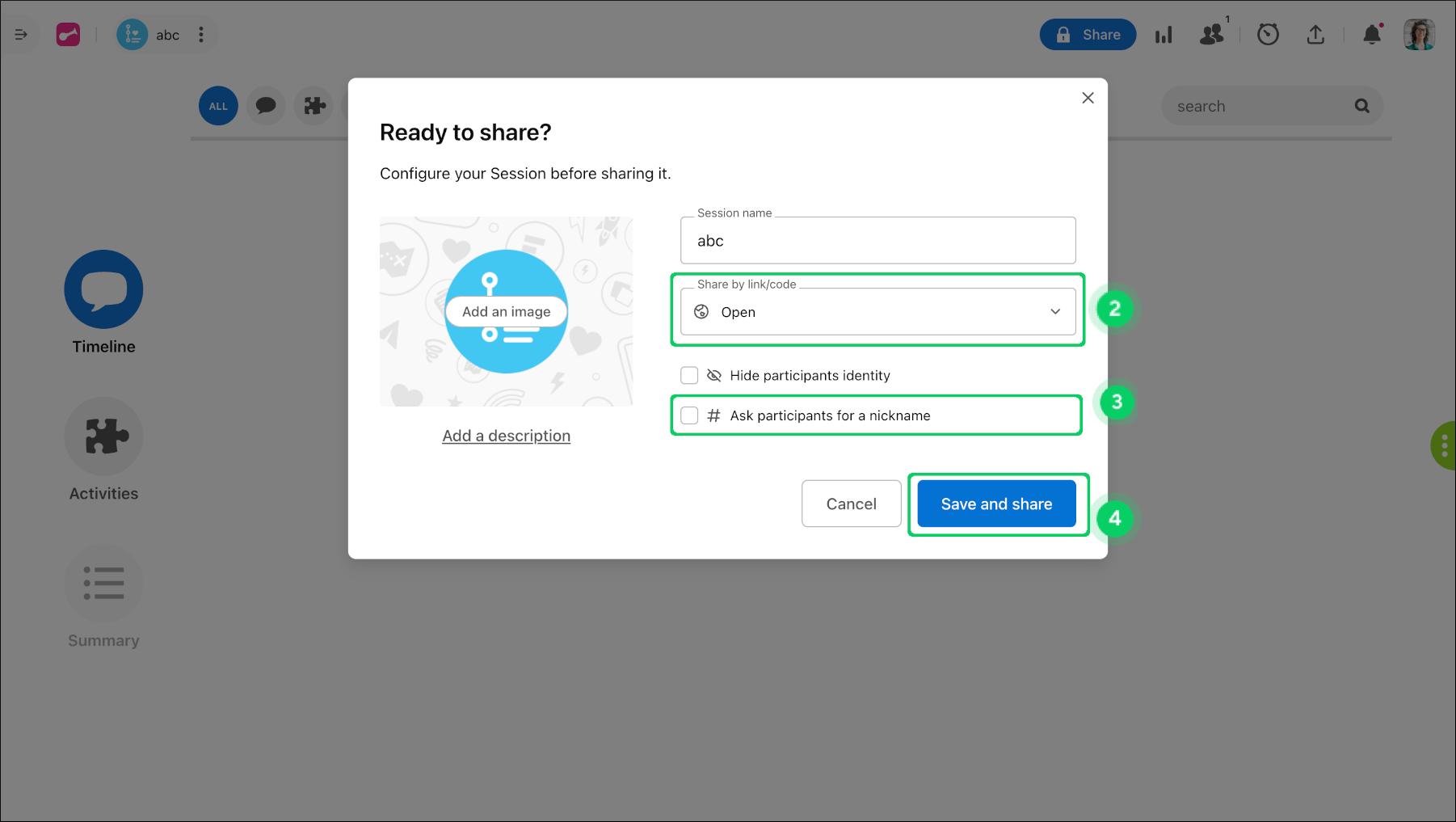Open the abc session avatar icon
This screenshot has width=1456, height=822.
(132, 35)
